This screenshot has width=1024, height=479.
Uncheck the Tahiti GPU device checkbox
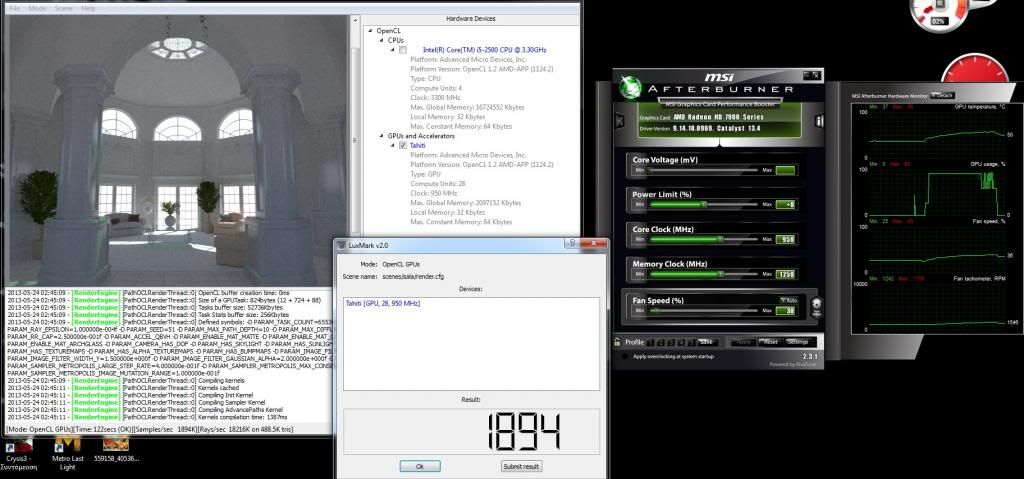[x=403, y=145]
